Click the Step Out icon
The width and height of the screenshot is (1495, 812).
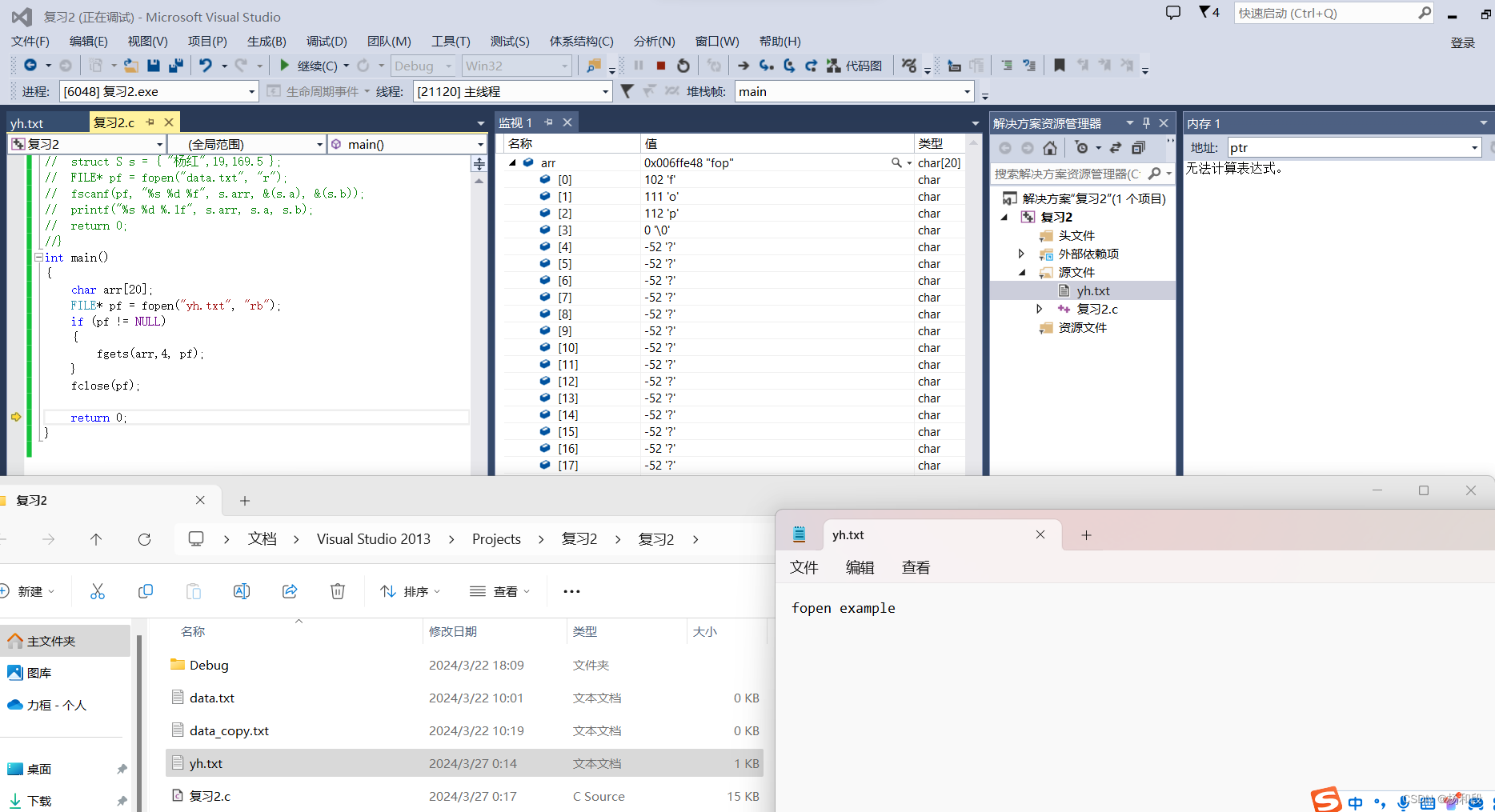pos(811,66)
